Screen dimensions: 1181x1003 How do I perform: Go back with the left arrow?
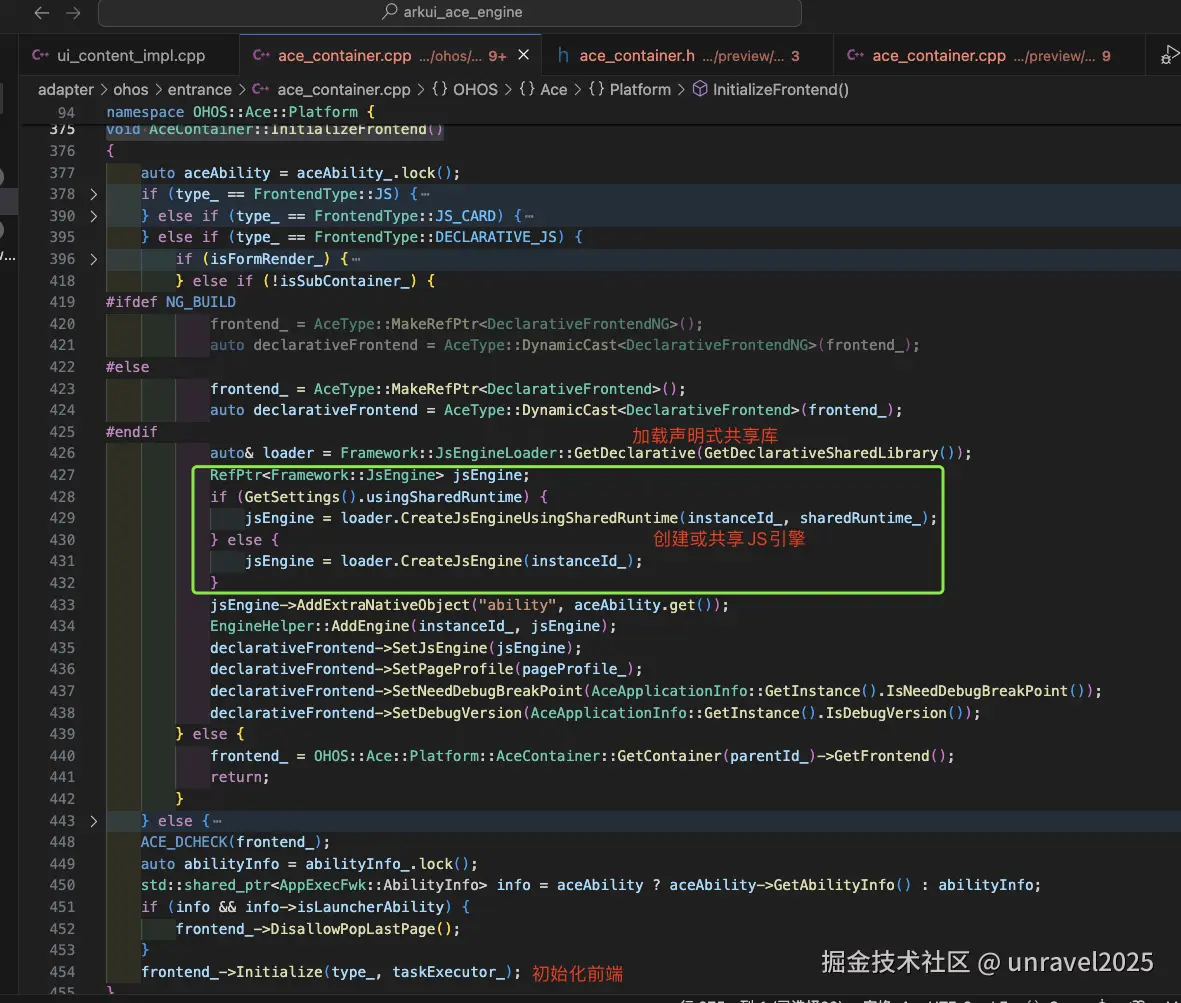pyautogui.click(x=41, y=12)
